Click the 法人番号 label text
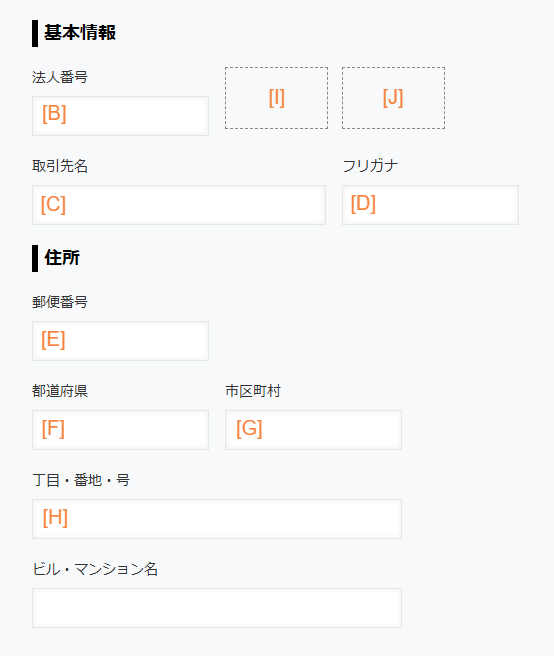Image resolution: width=554 pixels, height=656 pixels. (60, 77)
